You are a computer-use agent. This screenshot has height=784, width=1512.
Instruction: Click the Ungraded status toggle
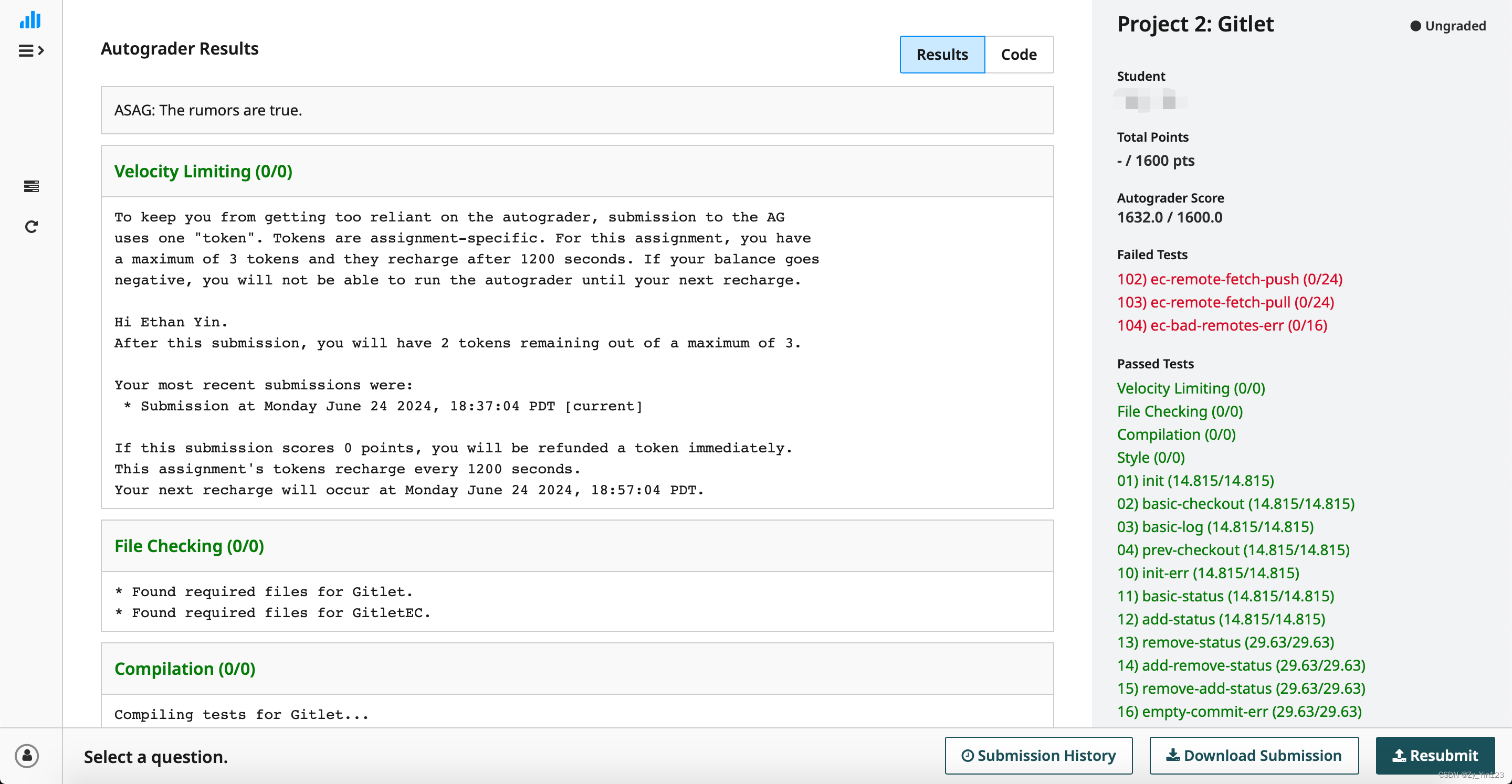[1448, 25]
